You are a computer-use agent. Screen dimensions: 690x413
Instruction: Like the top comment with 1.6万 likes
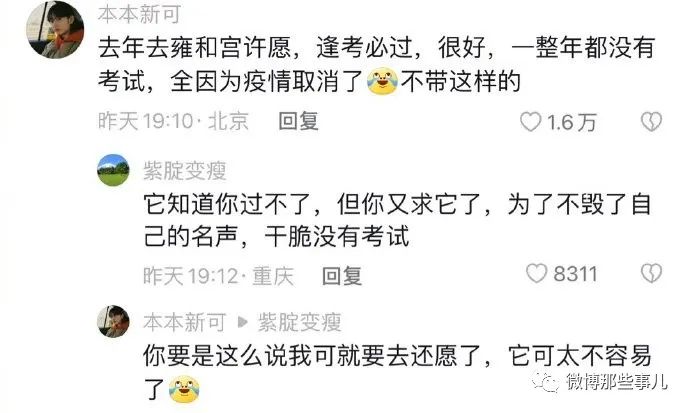[530, 122]
